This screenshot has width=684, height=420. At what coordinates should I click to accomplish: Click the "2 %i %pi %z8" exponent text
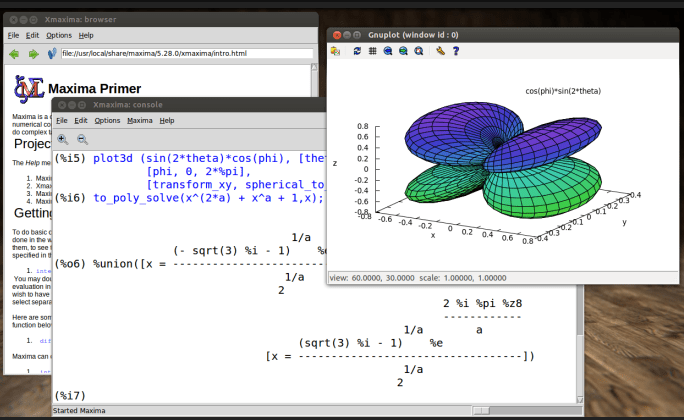482,304
